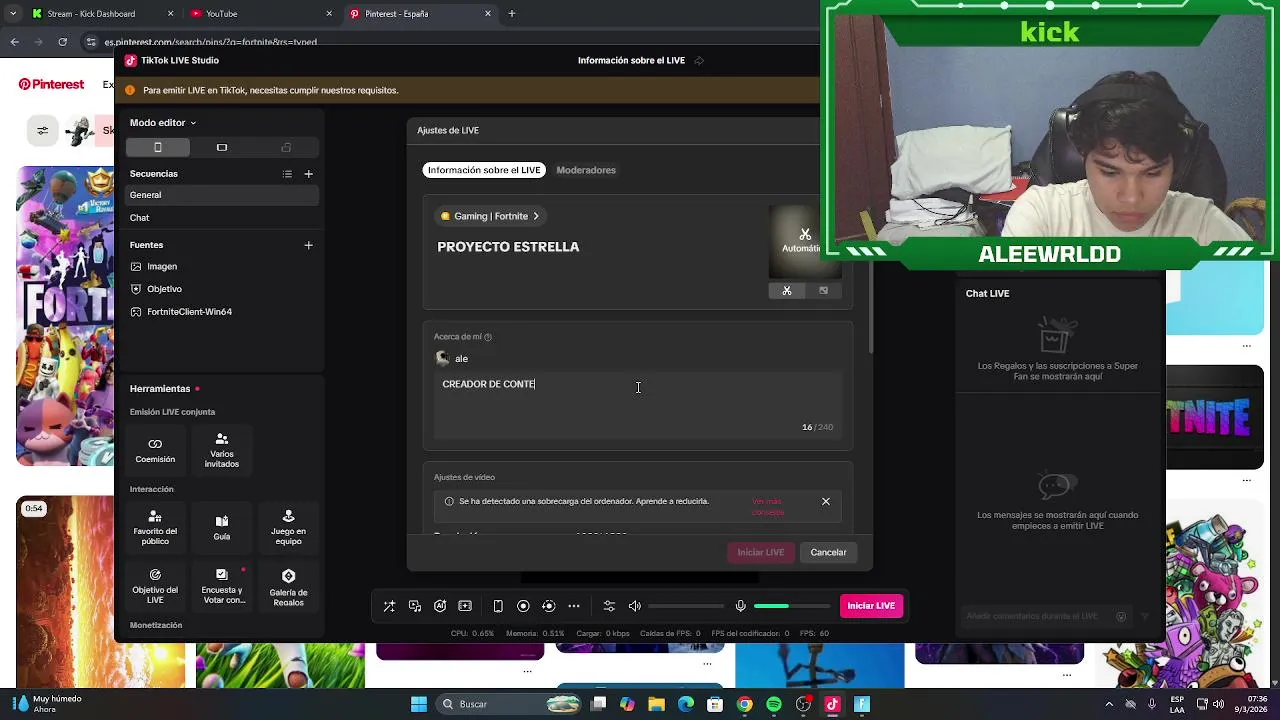Adjust the microphone volume slider
The image size is (1280, 720).
pyautogui.click(x=792, y=606)
